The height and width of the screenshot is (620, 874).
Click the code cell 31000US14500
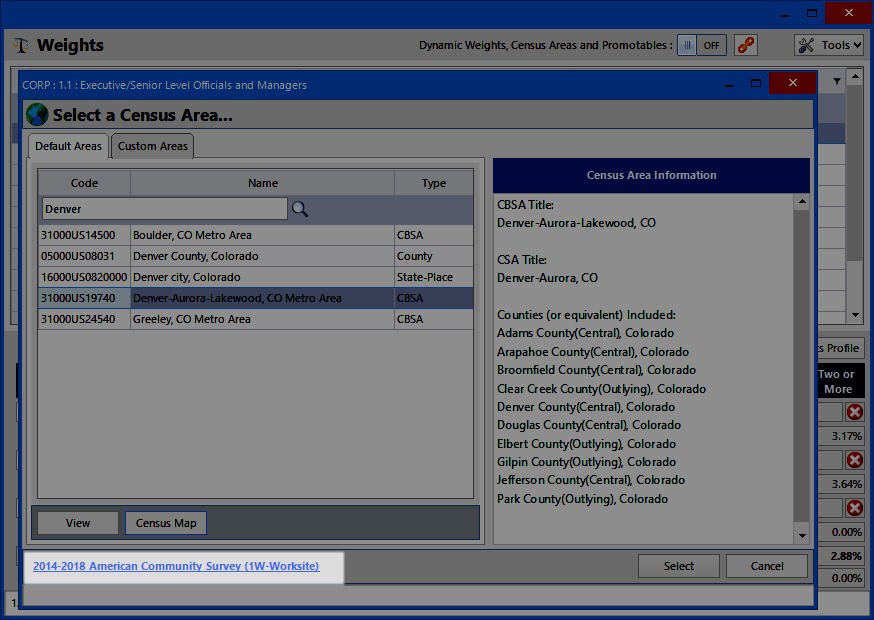click(84, 235)
